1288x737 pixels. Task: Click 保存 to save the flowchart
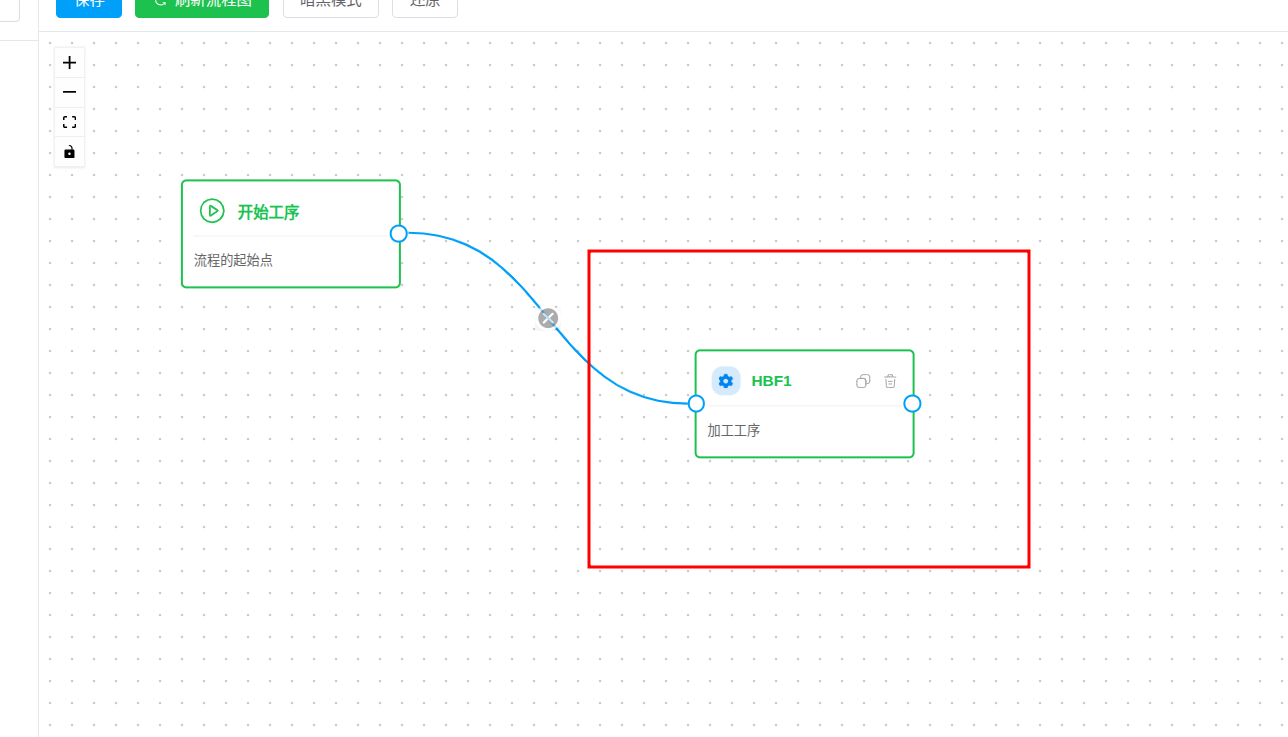(88, 4)
